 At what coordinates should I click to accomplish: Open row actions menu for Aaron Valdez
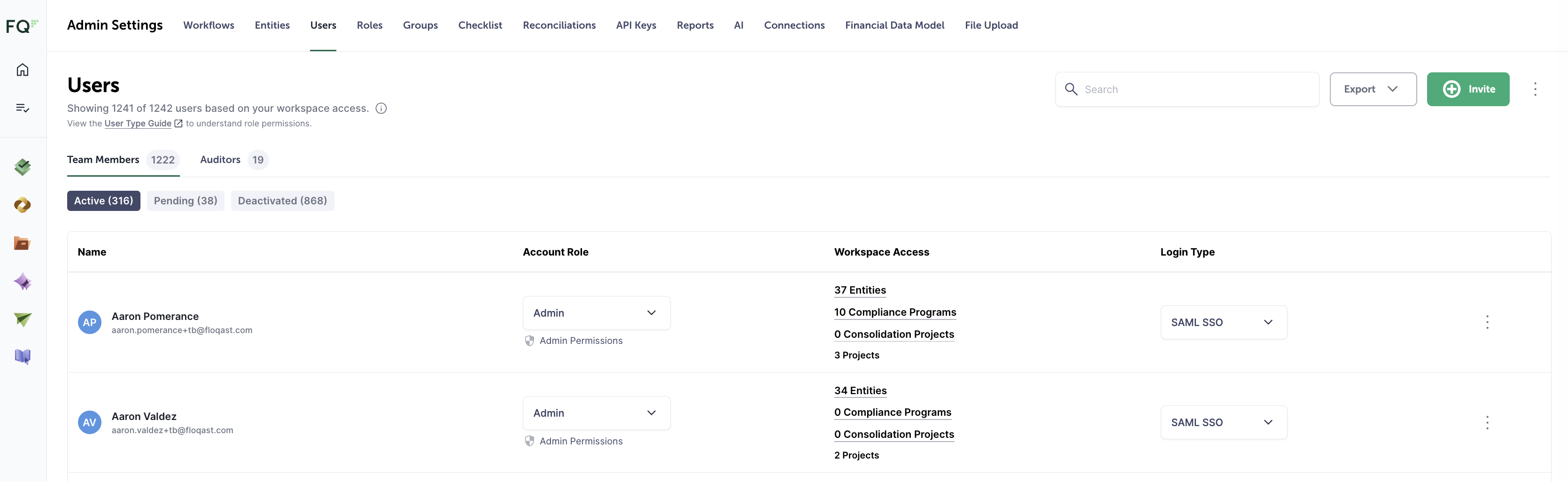pyautogui.click(x=1487, y=422)
